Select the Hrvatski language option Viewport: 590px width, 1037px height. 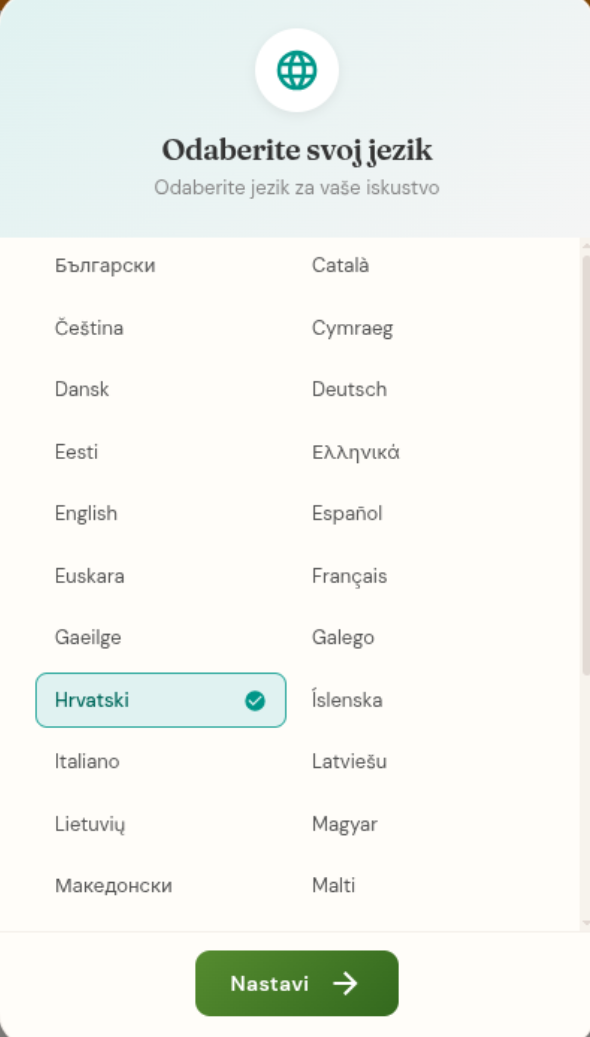tap(161, 700)
